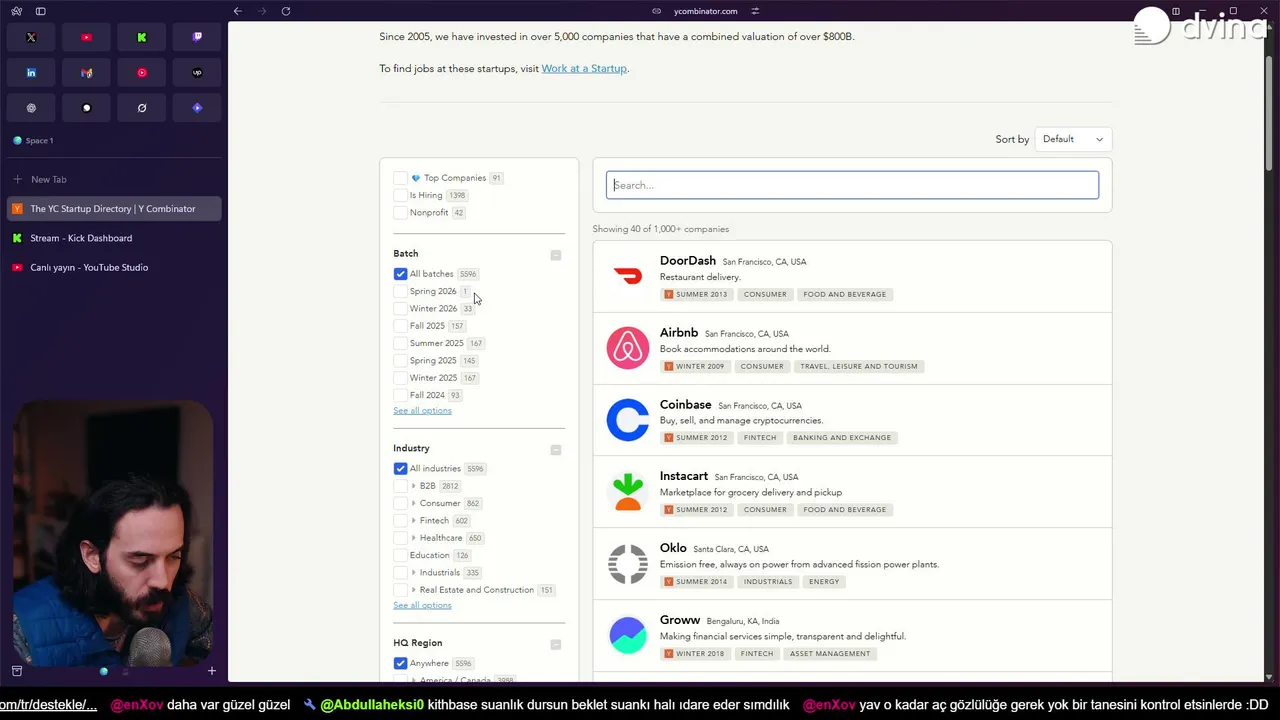Image resolution: width=1280 pixels, height=720 pixels.
Task: Check the Fall 2025 batch
Action: click(400, 326)
